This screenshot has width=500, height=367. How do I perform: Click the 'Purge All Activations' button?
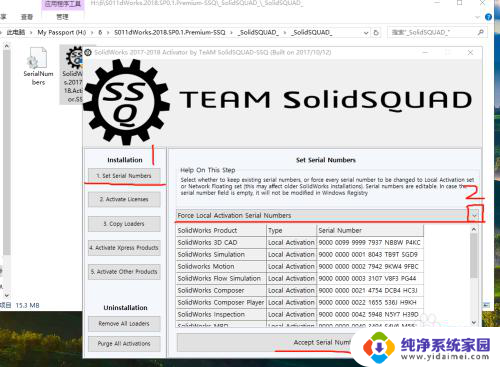point(124,344)
